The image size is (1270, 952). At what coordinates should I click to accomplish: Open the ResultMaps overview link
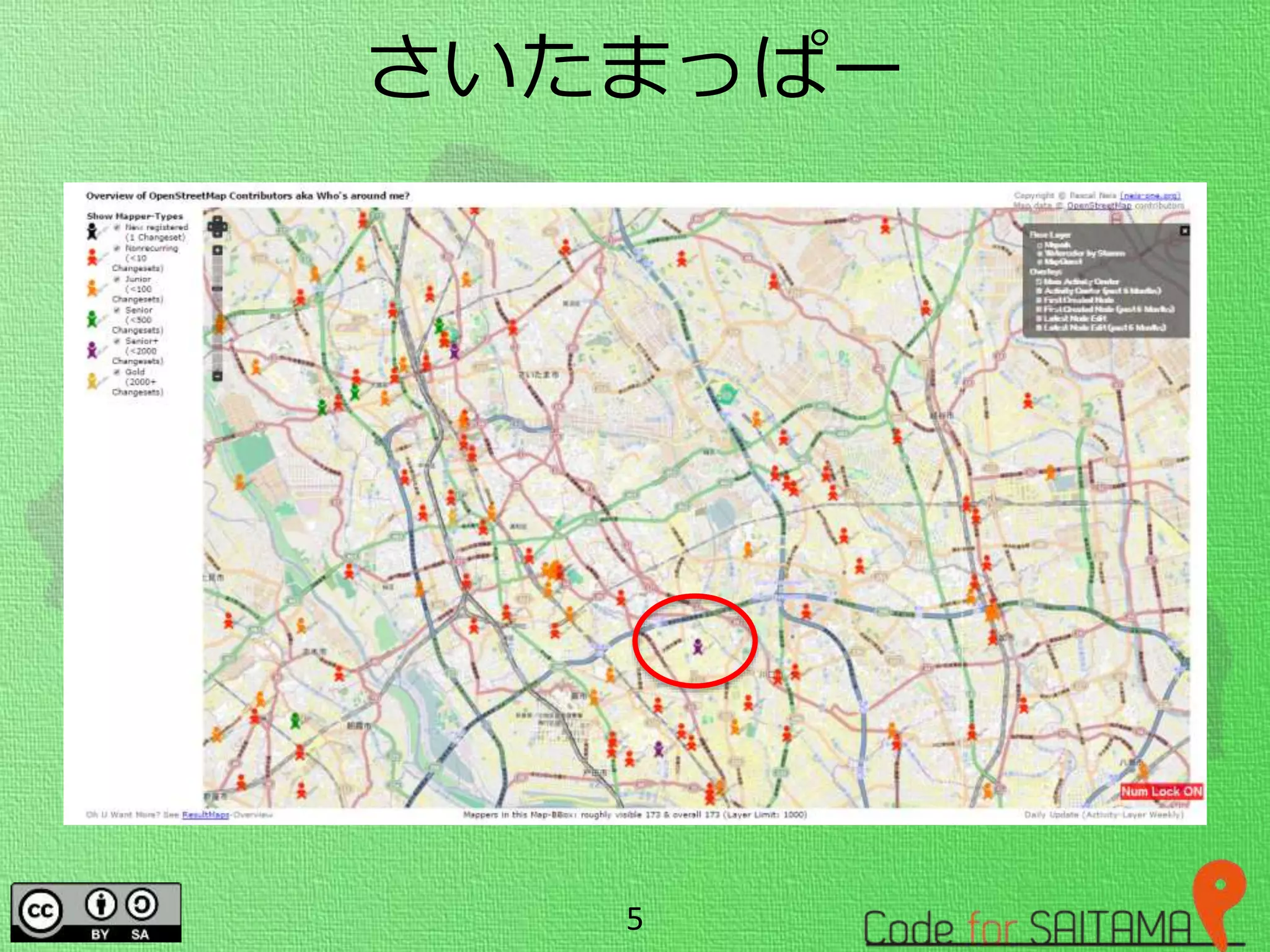pos(205,814)
